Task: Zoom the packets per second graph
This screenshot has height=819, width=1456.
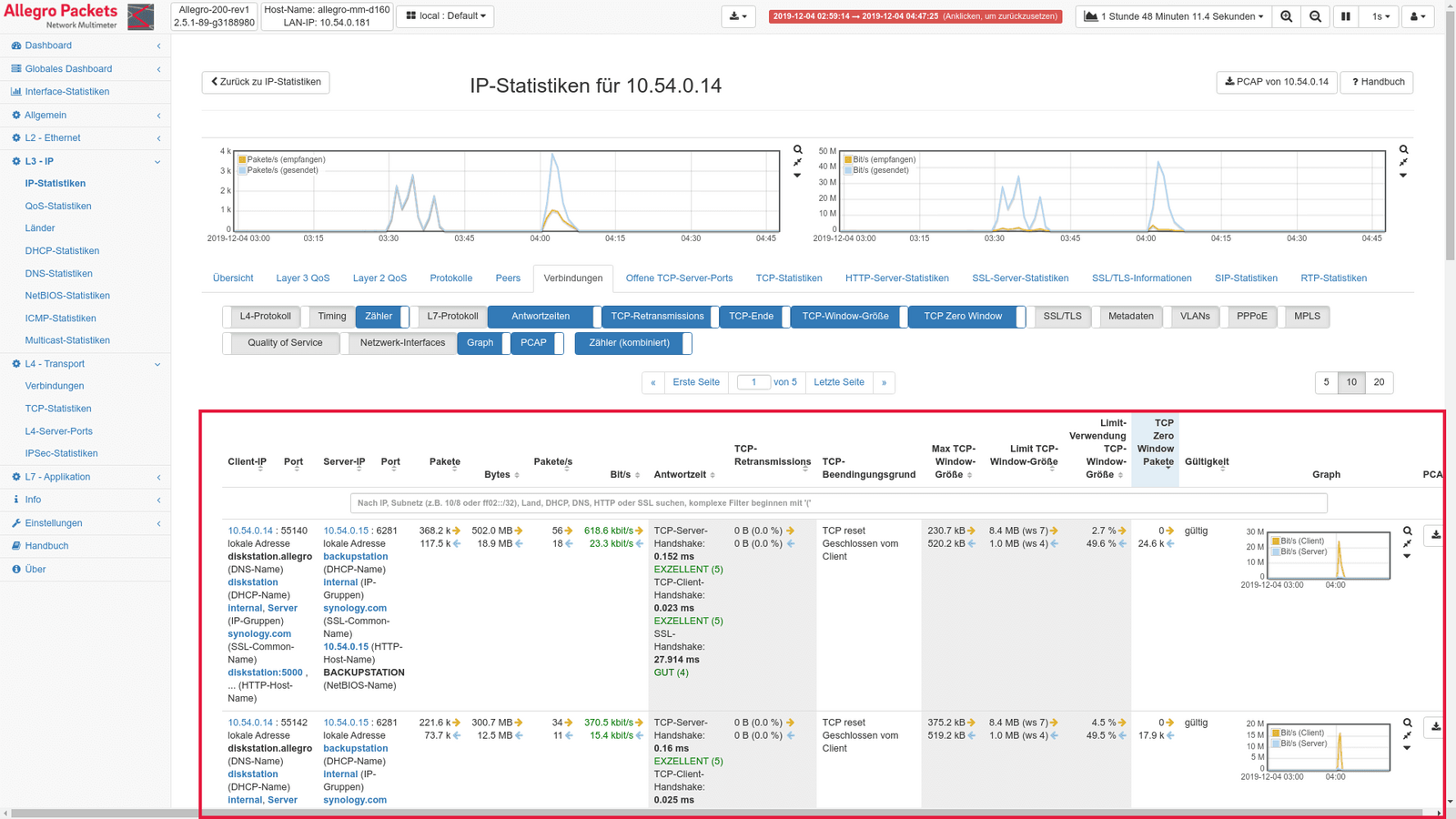Action: [797, 149]
